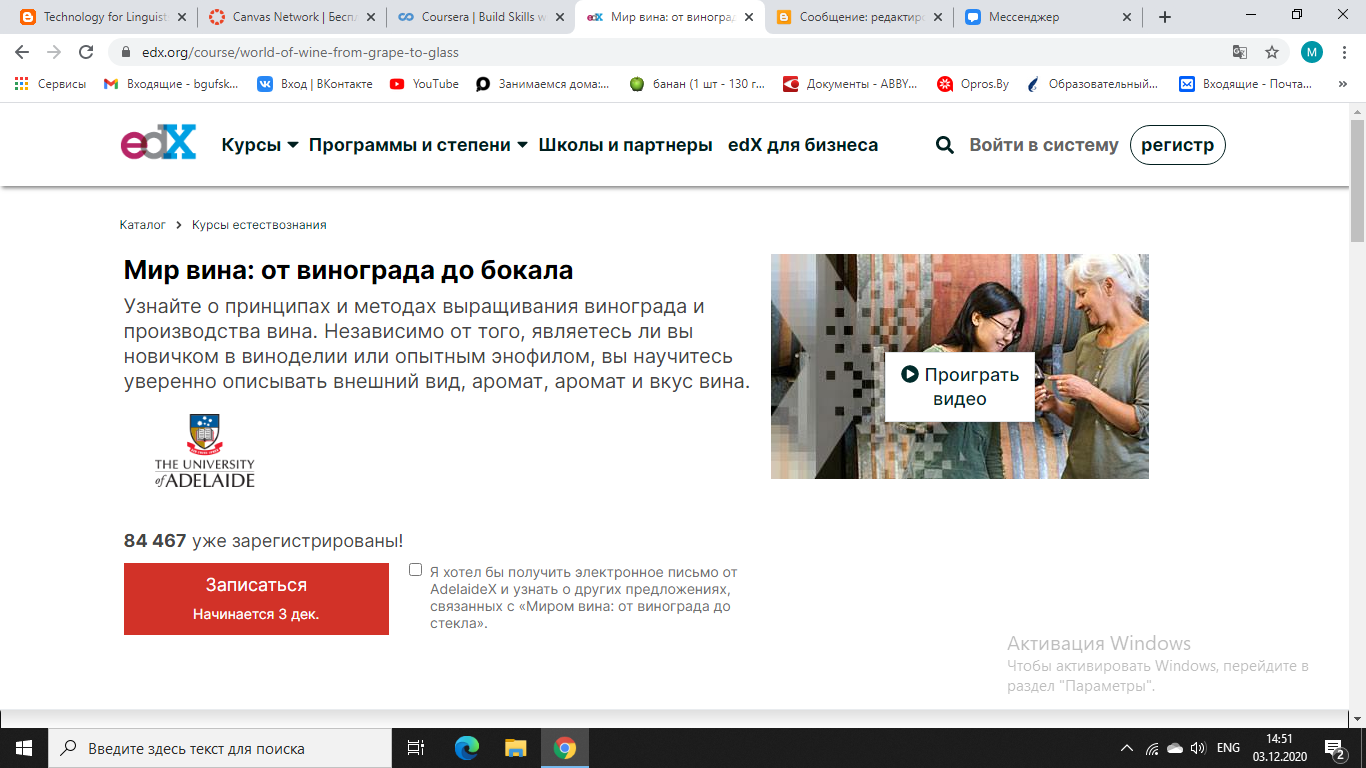Open Занимаемся дома bookmark

click(x=543, y=84)
